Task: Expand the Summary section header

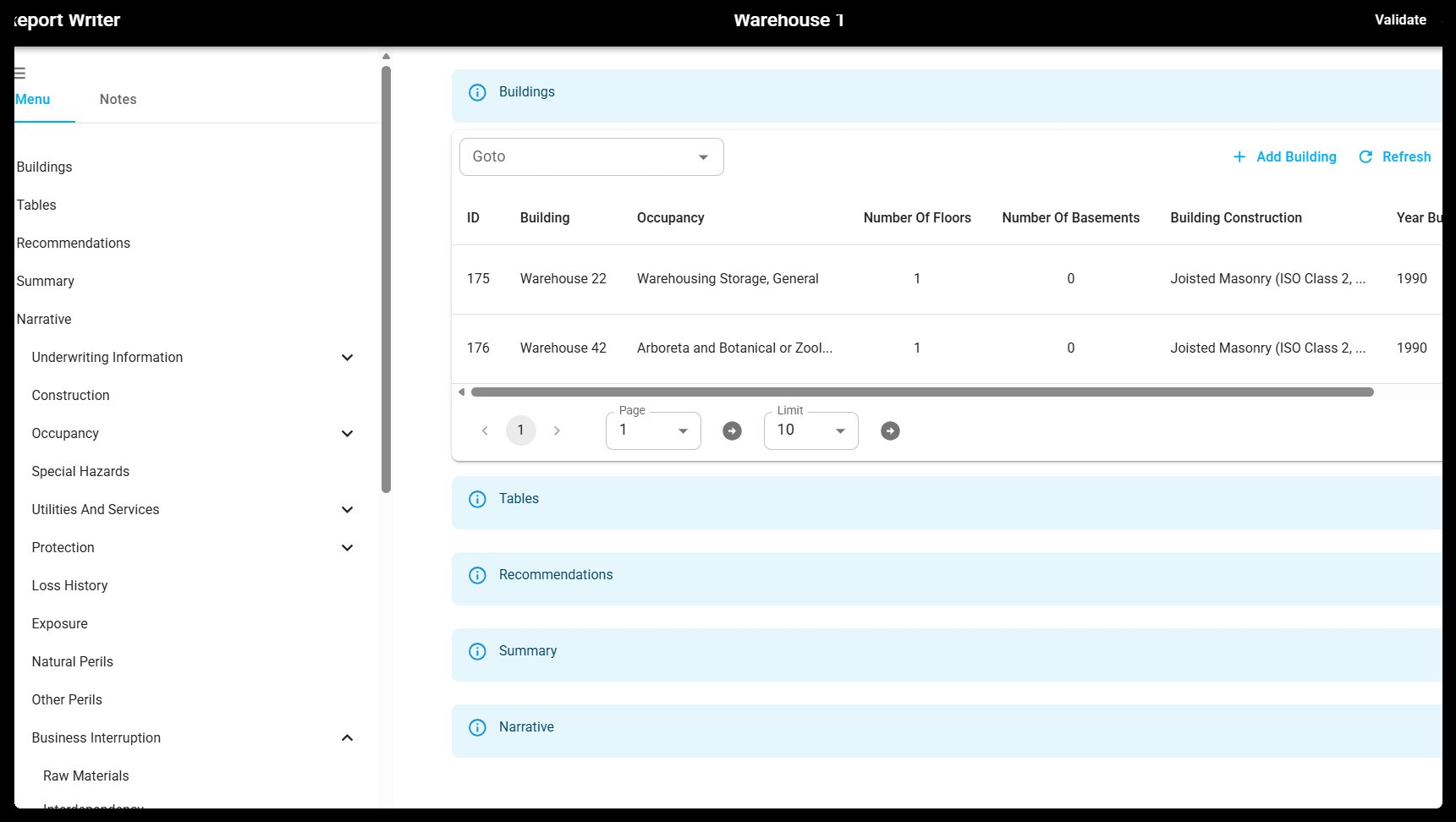Action: tap(947, 655)
